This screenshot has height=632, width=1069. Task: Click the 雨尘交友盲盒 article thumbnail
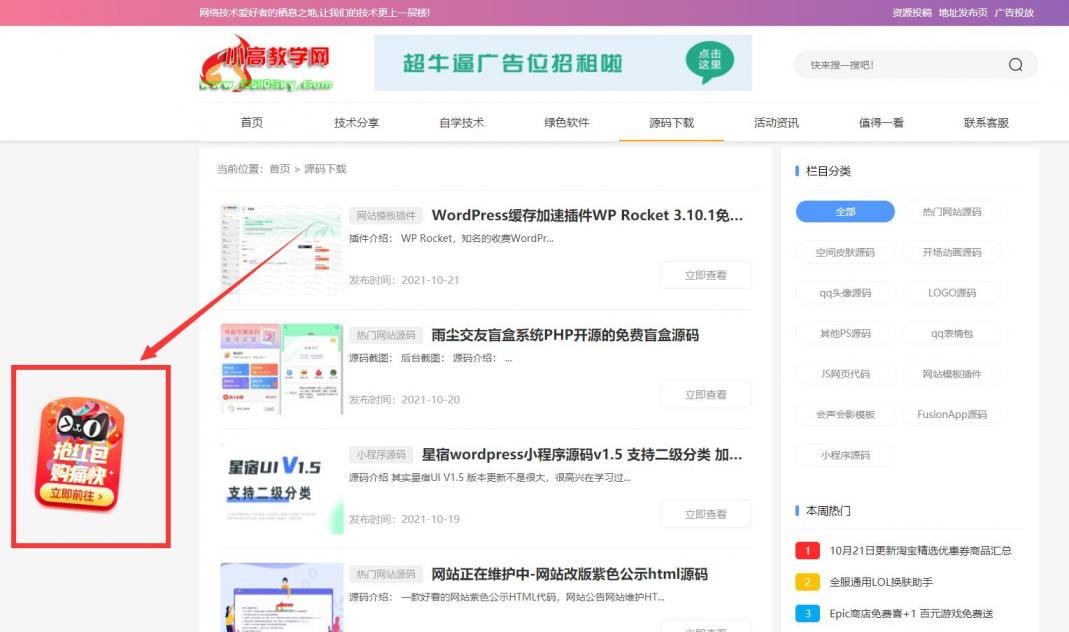pos(281,370)
